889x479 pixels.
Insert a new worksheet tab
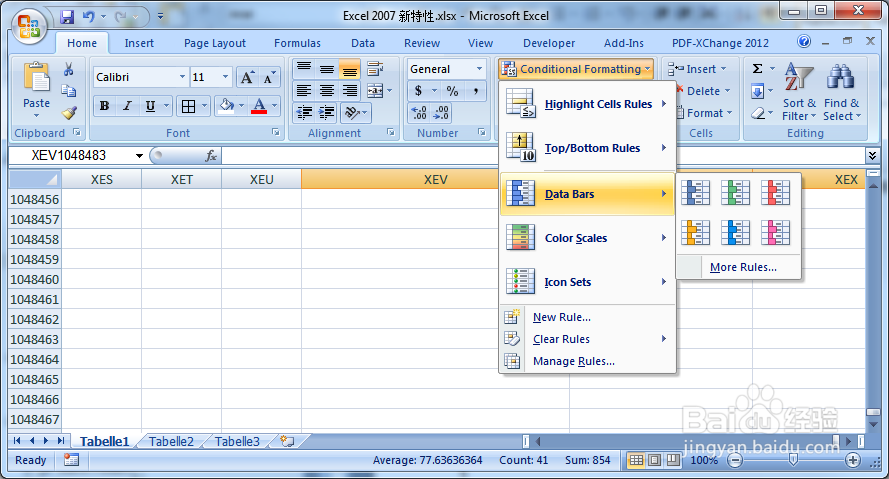[287, 441]
